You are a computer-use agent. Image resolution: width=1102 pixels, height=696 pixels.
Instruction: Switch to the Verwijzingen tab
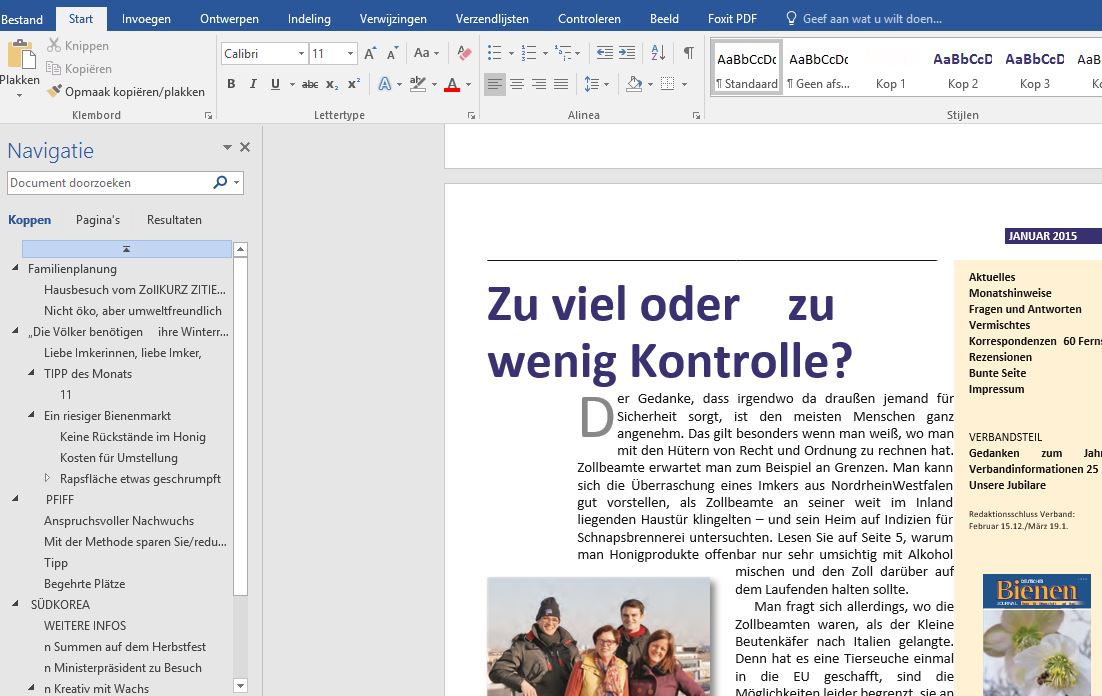click(x=393, y=19)
